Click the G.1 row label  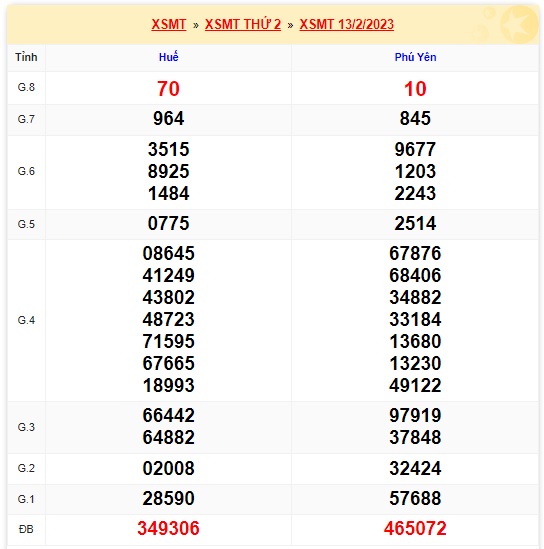[x=26, y=499]
